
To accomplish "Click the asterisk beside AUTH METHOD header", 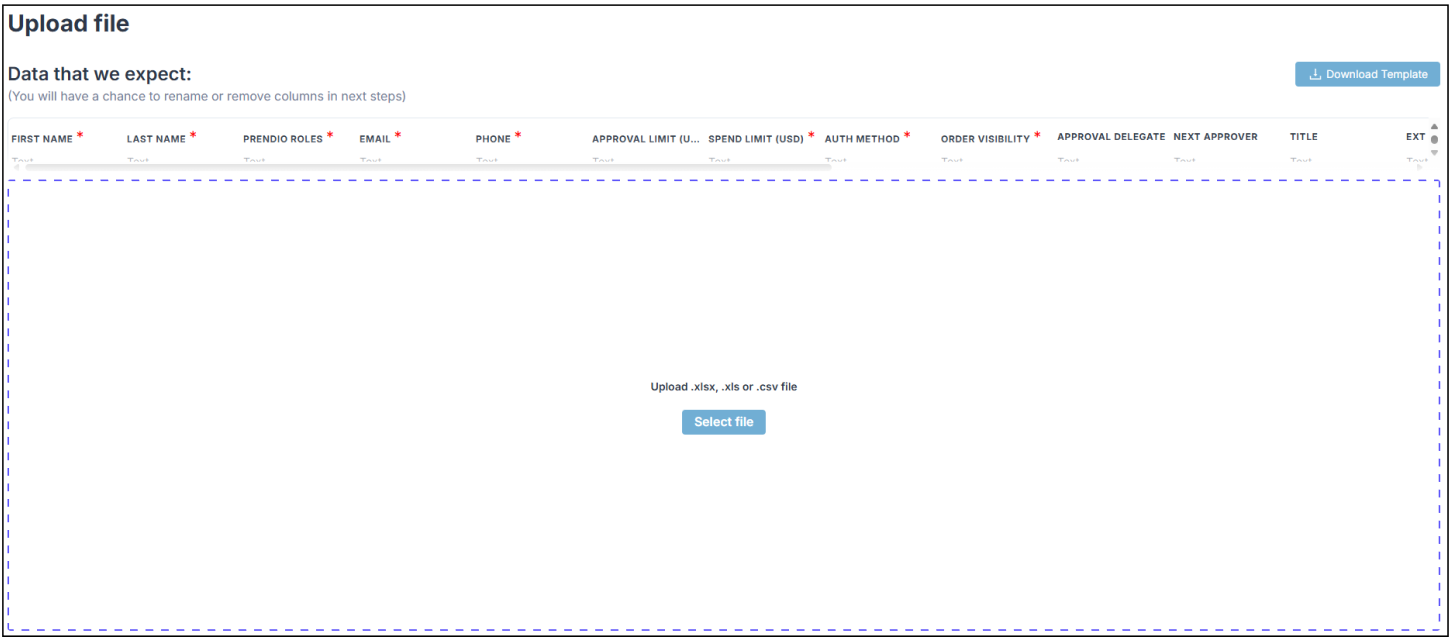I will (906, 132).
